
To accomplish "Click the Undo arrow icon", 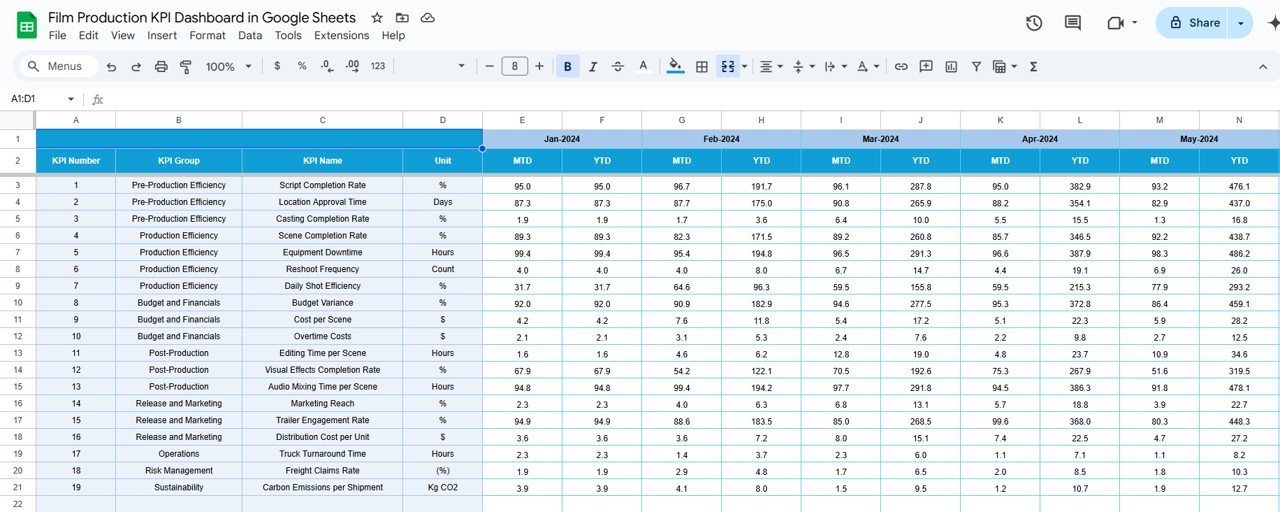I will coord(110,67).
